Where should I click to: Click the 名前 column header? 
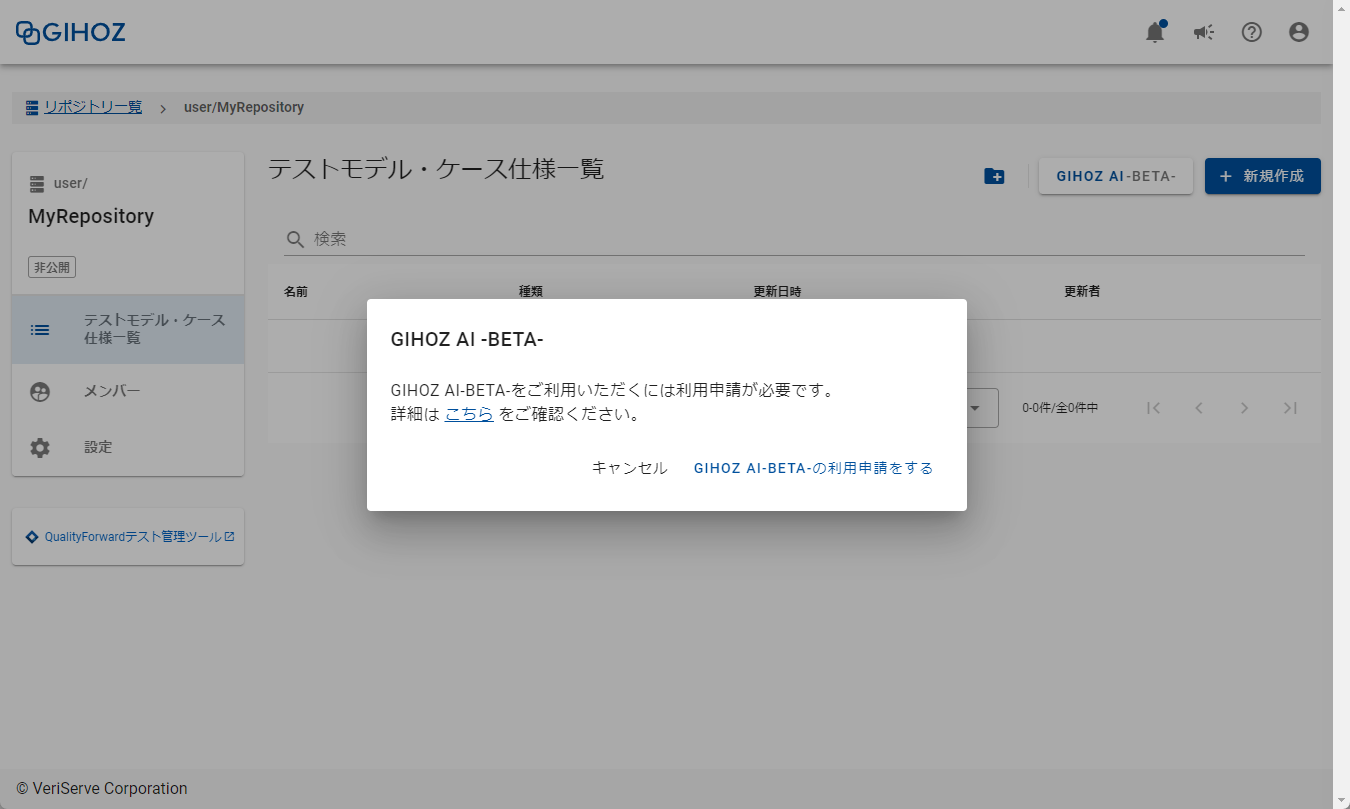[295, 292]
